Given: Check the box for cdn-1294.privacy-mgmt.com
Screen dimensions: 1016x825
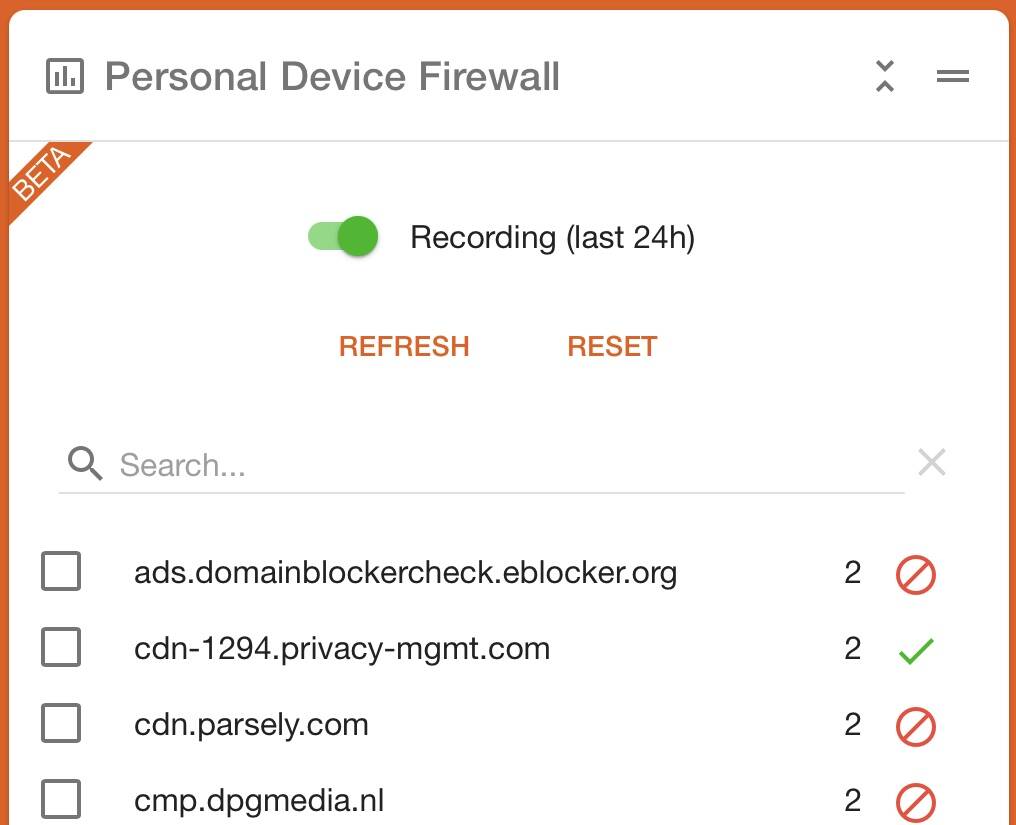Looking at the screenshot, I should point(61,647).
